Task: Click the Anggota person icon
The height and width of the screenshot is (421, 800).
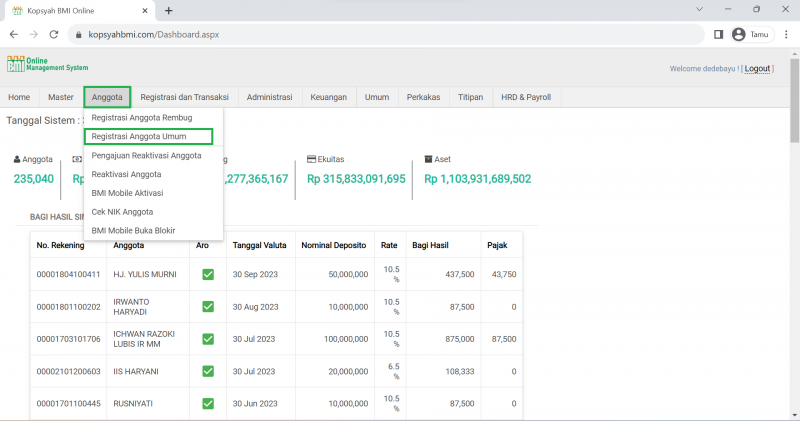Action: click(17, 159)
